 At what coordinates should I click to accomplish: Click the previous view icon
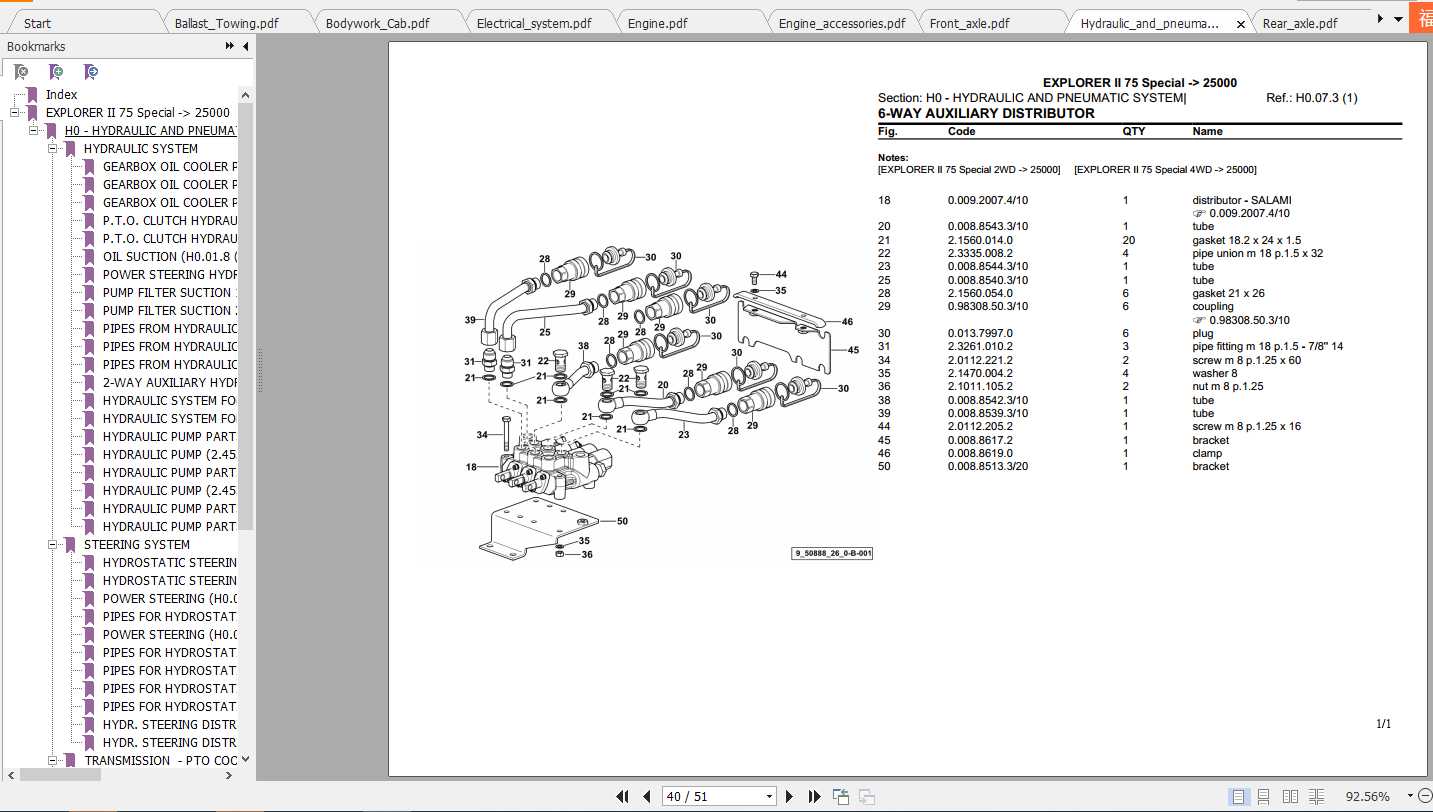[841, 796]
